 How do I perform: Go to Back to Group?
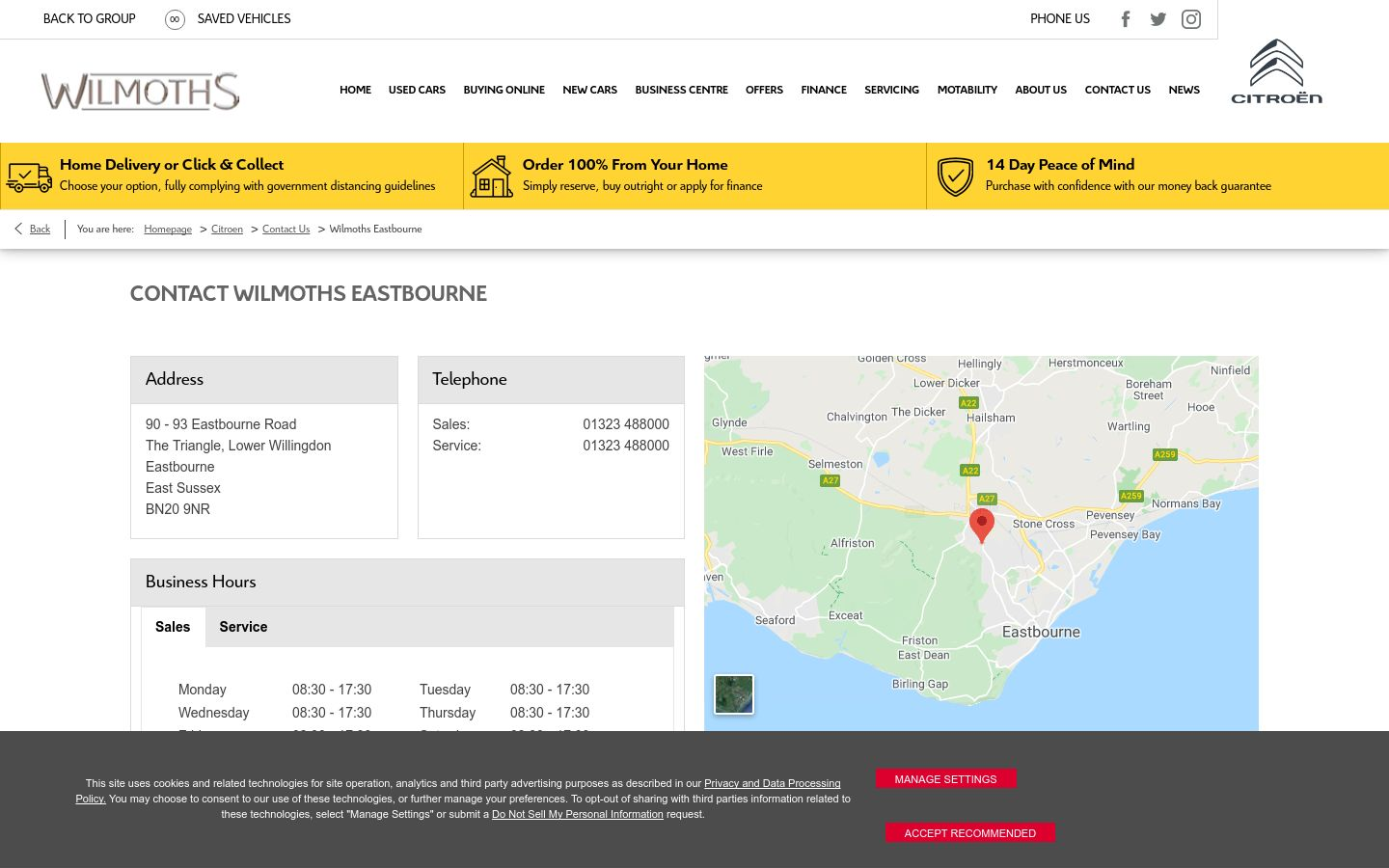click(90, 18)
